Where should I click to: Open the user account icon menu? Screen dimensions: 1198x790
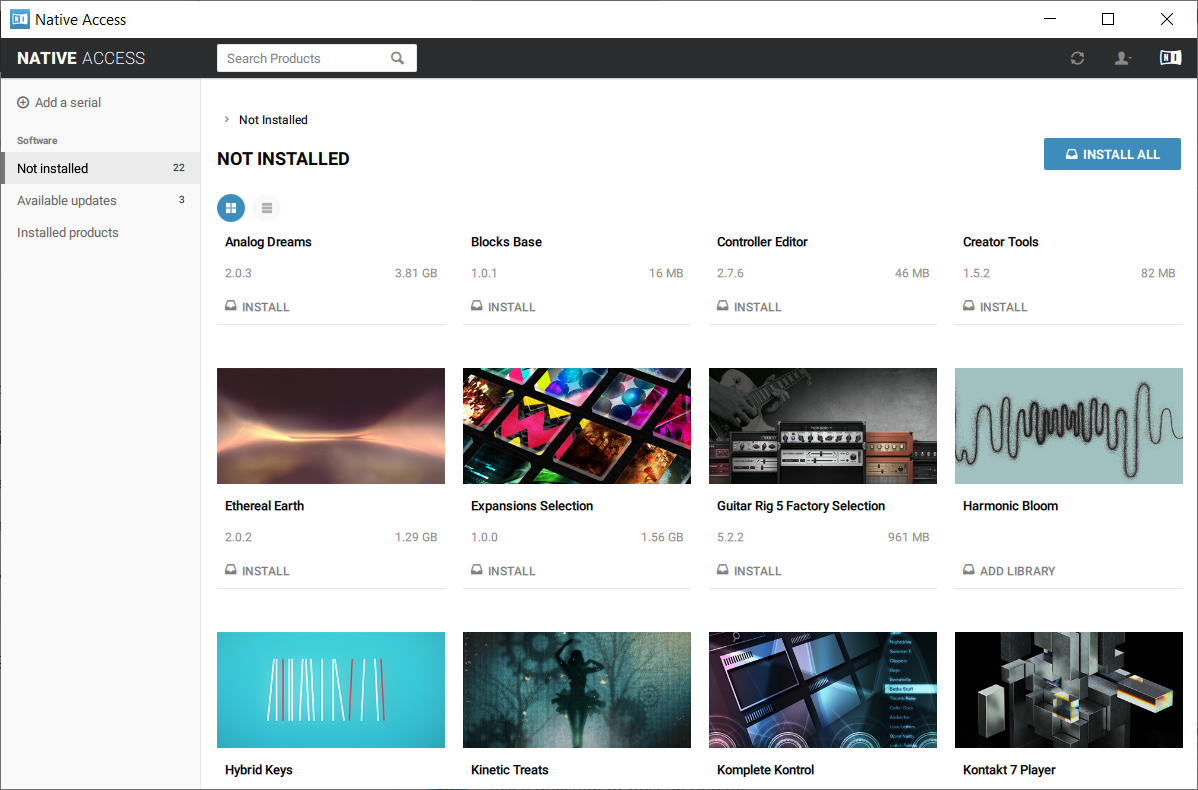(1122, 58)
